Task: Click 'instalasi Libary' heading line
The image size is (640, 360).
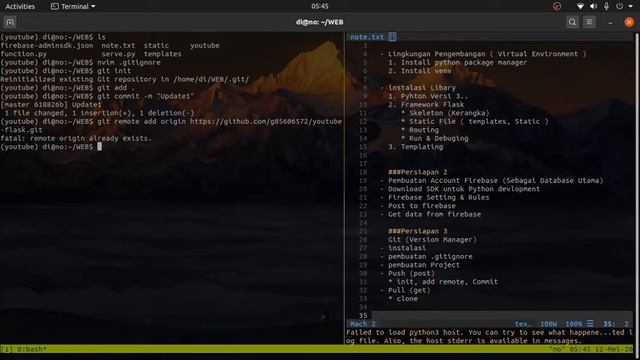Action: coord(418,88)
